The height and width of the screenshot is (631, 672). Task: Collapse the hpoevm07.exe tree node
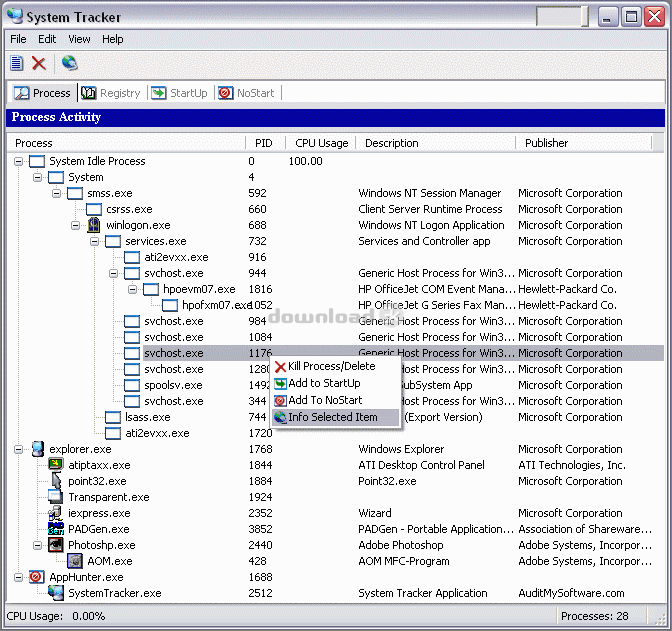coord(132,289)
